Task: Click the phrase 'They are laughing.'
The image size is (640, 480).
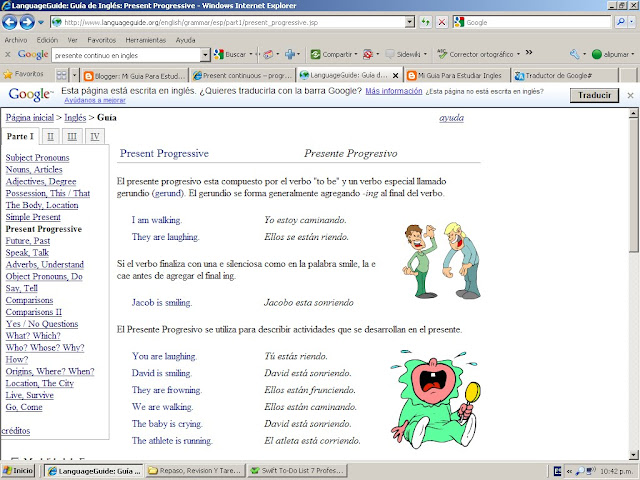Action: [165, 237]
